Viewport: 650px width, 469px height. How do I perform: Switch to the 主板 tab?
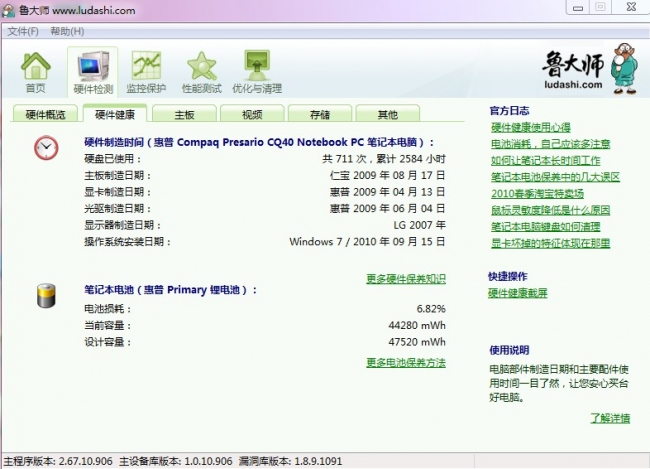point(184,115)
